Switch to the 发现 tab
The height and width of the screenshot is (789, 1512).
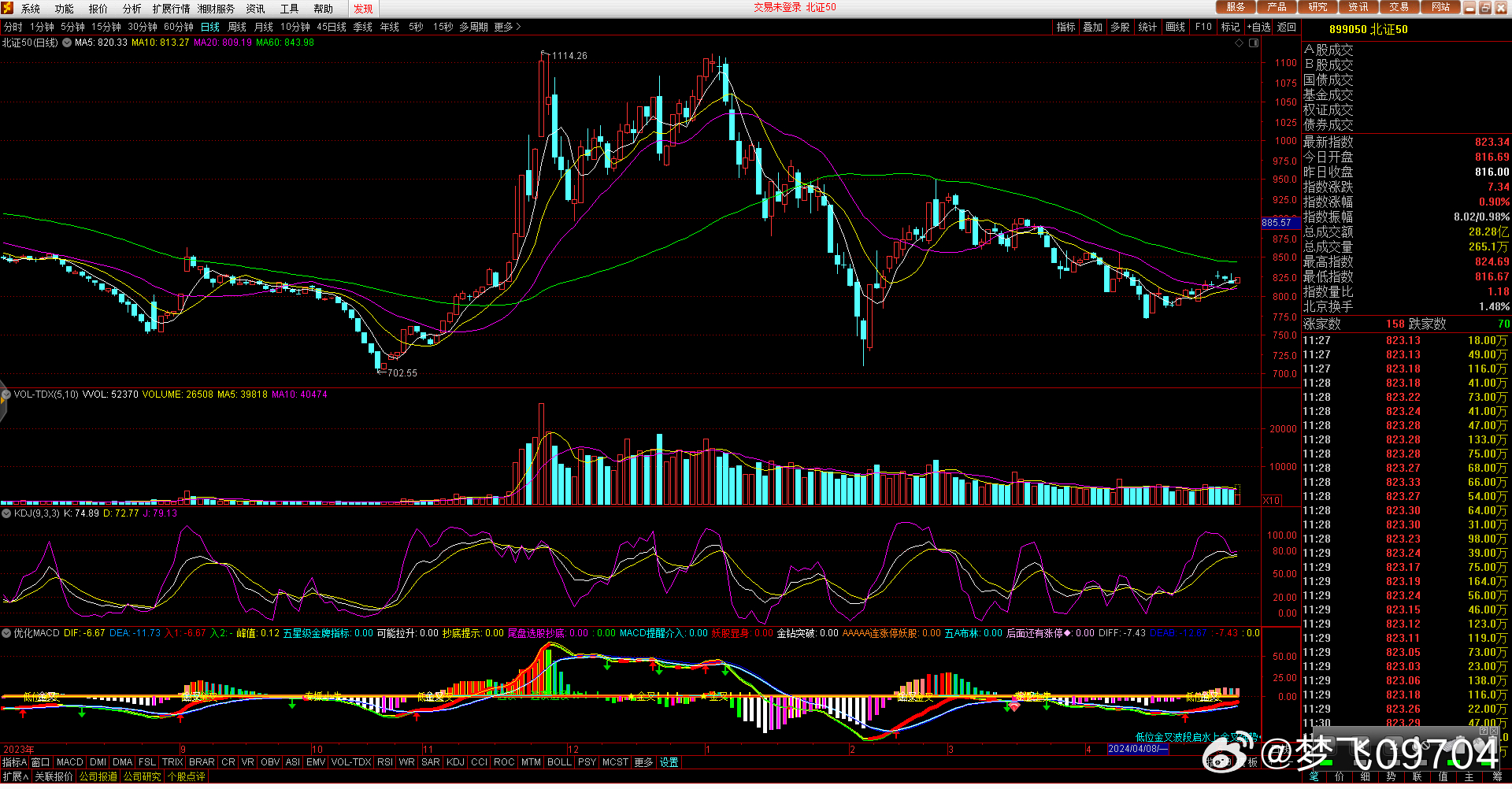point(363,9)
